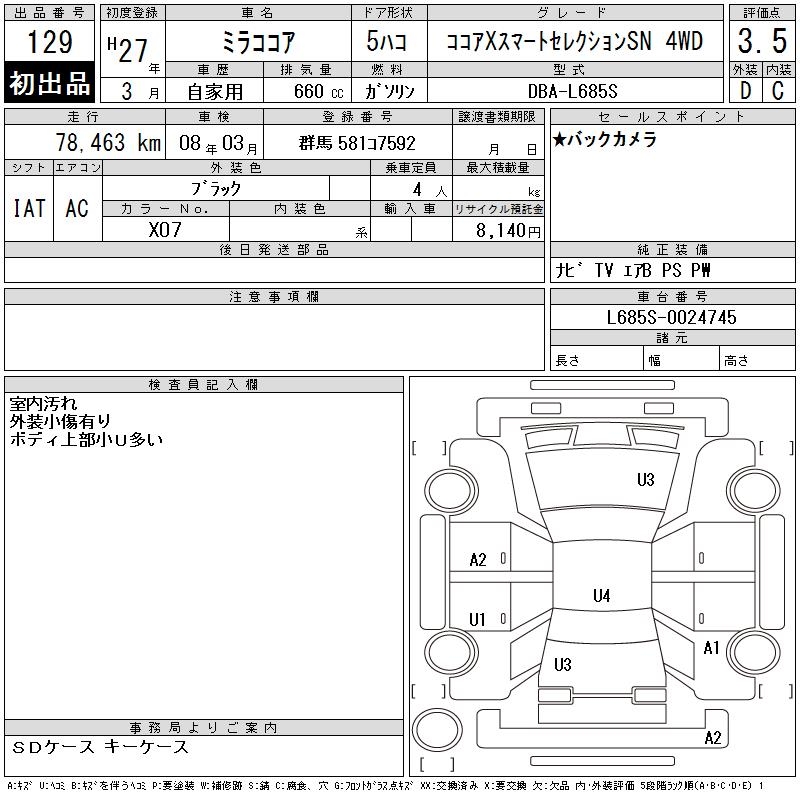Click sales point ★バックカメラ
Viewport: 800px width, 800px height.
coord(605,139)
